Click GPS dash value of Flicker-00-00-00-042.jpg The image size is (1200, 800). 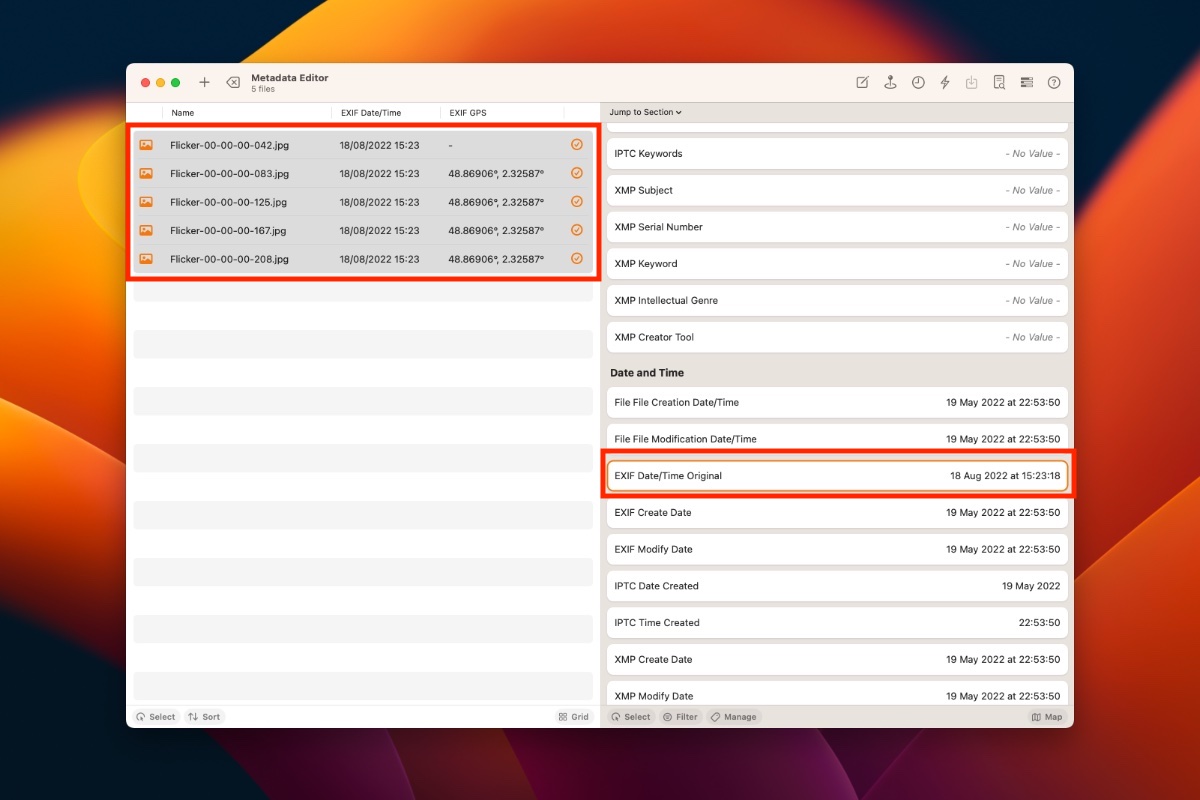(x=451, y=145)
